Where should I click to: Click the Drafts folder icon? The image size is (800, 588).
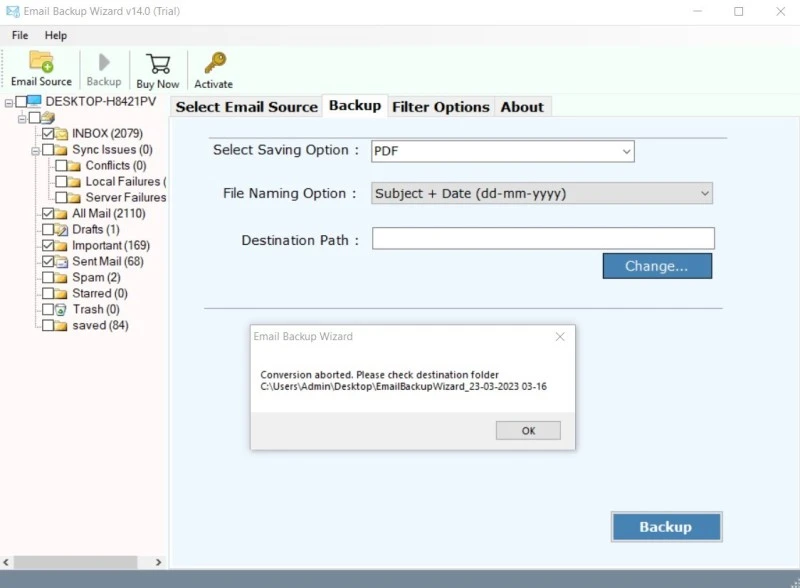coord(61,230)
